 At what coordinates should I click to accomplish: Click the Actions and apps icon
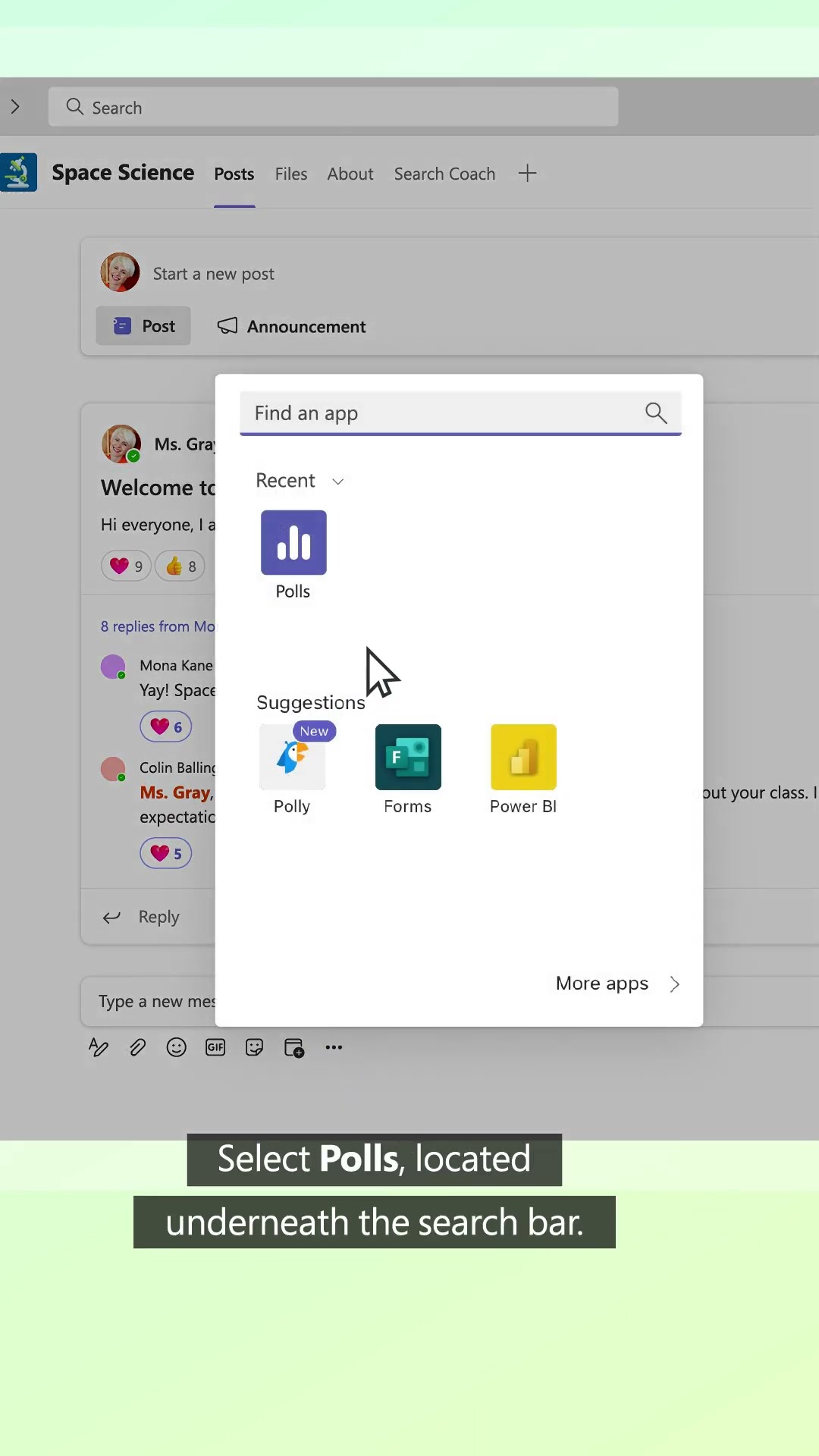click(294, 1047)
